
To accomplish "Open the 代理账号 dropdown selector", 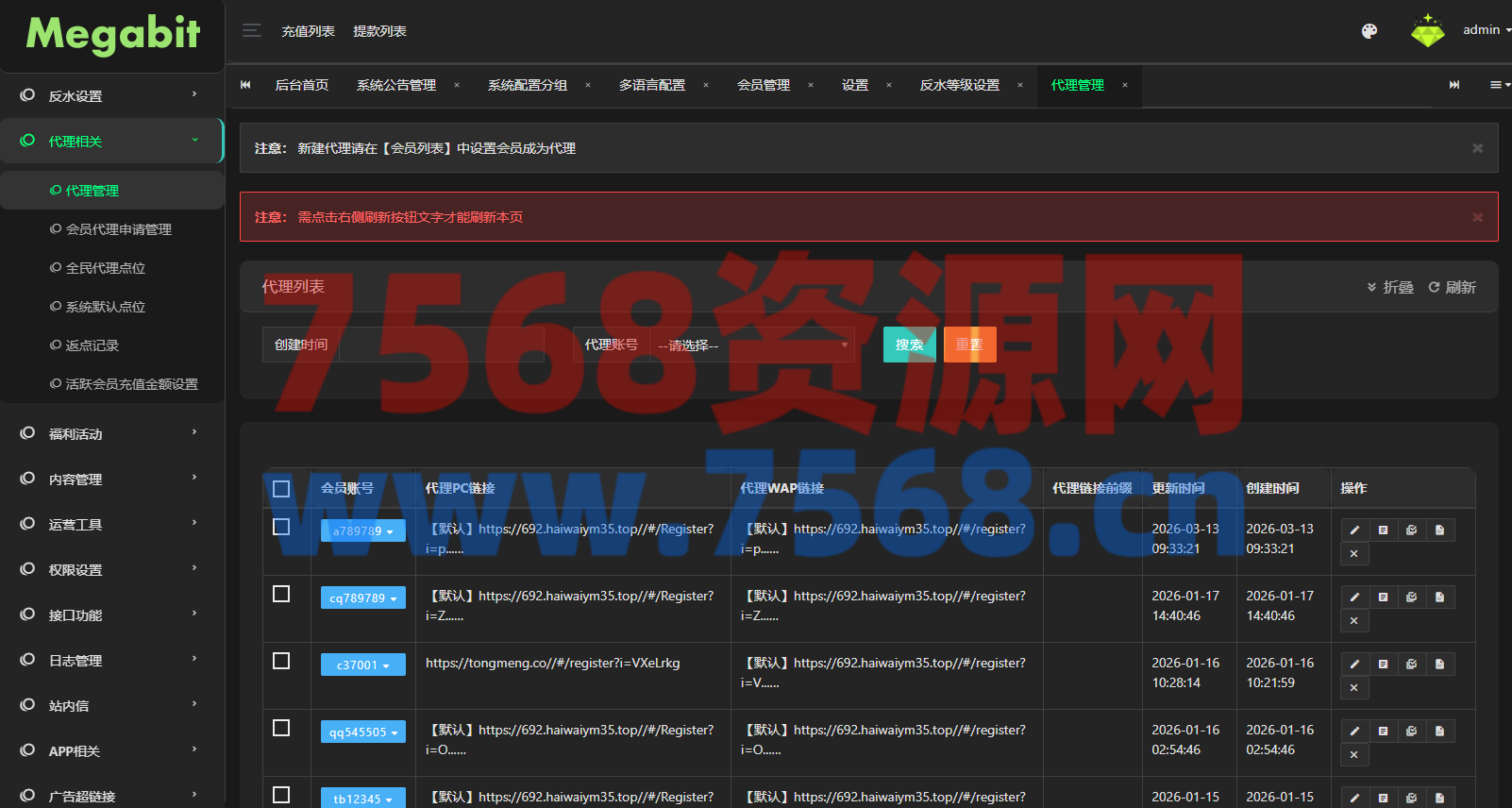I will pyautogui.click(x=751, y=345).
